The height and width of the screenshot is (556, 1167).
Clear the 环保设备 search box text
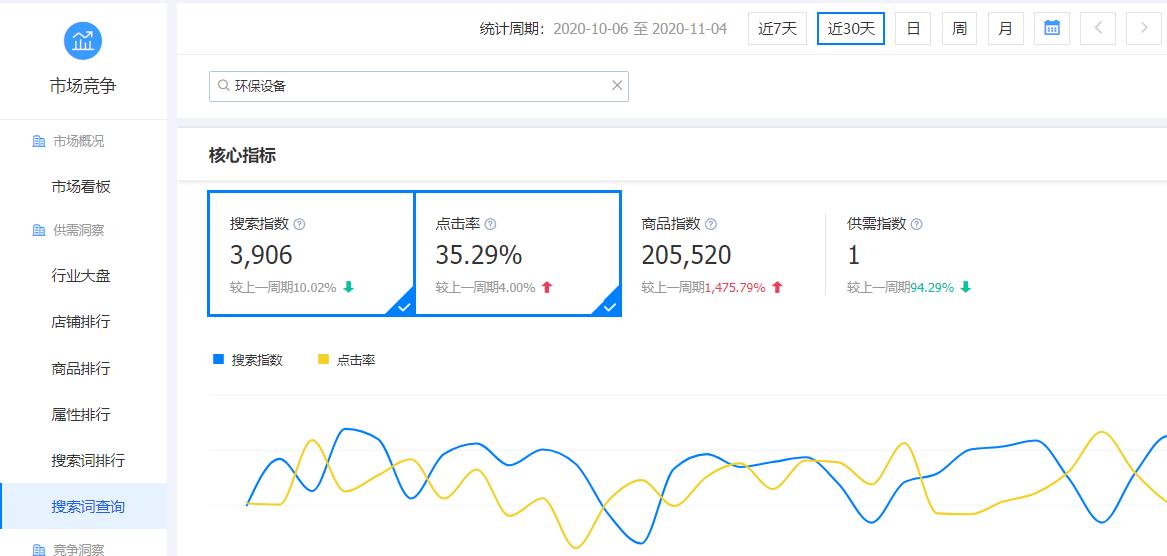(x=617, y=86)
